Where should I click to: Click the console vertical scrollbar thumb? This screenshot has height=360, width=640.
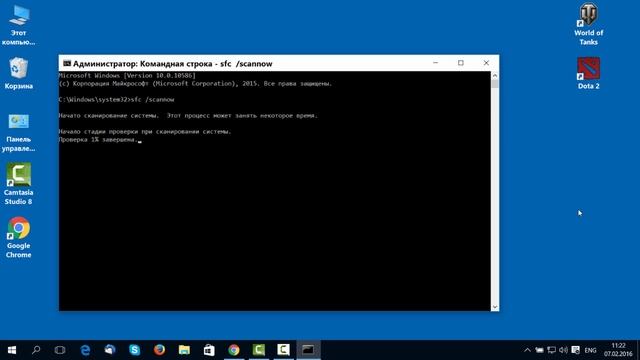[x=495, y=84]
